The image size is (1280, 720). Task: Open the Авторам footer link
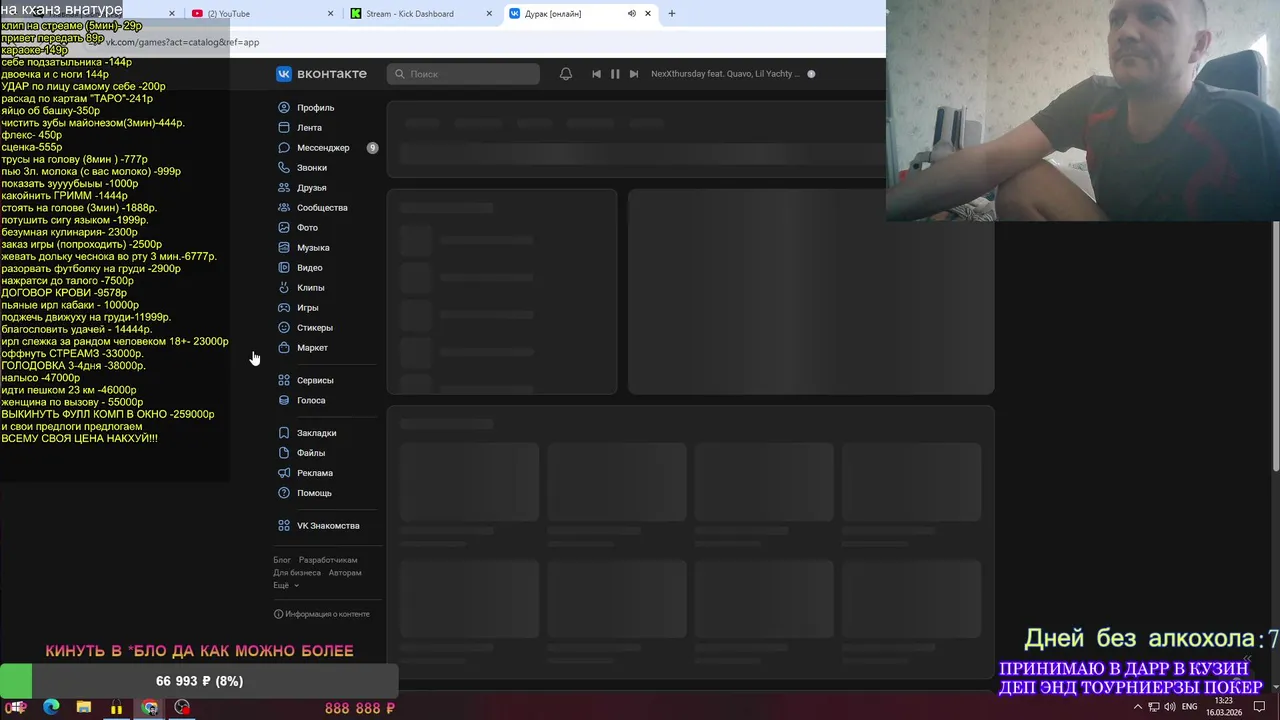point(345,573)
